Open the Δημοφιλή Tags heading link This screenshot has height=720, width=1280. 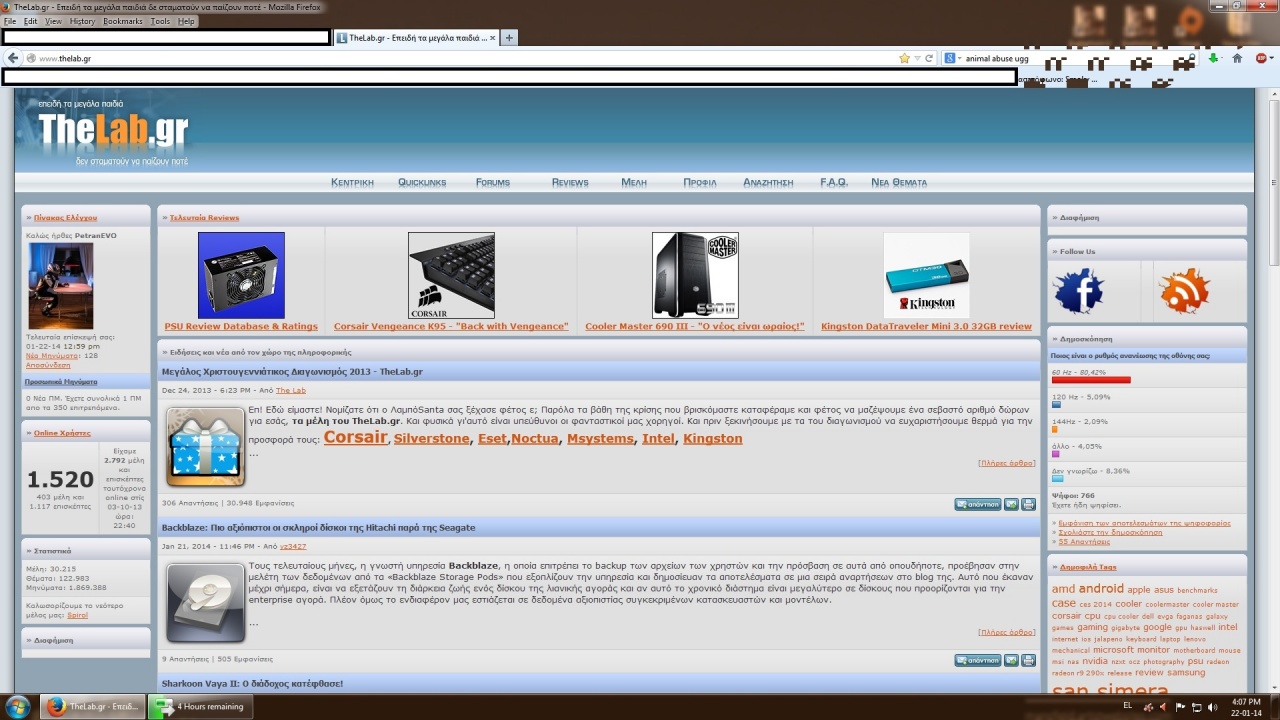coord(1088,567)
